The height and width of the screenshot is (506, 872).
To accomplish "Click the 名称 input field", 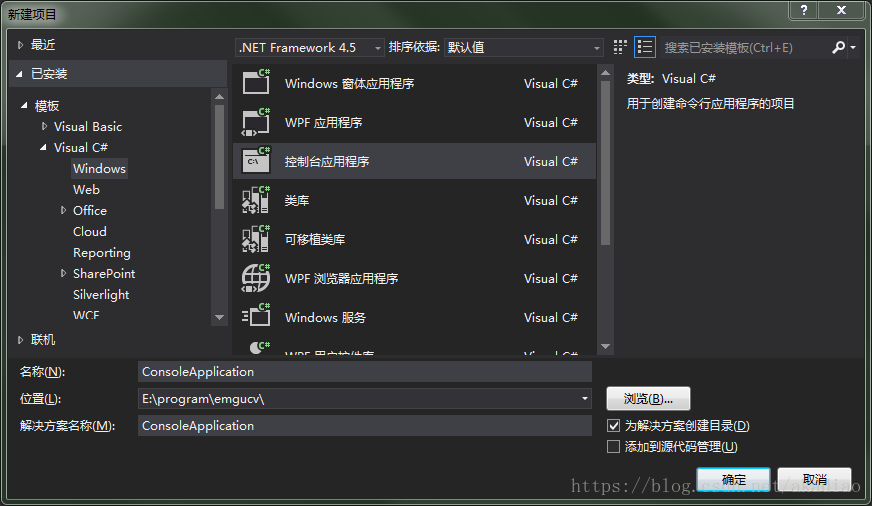I will click(x=365, y=371).
